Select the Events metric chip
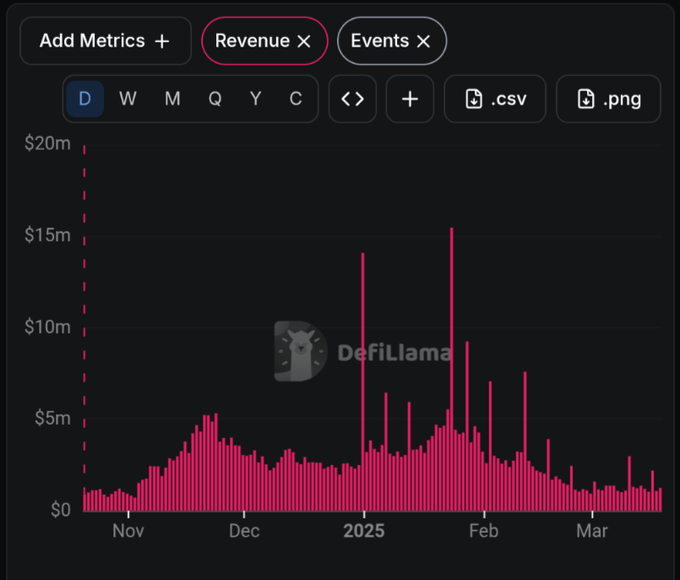Screen dimensions: 680x580 point(392,41)
